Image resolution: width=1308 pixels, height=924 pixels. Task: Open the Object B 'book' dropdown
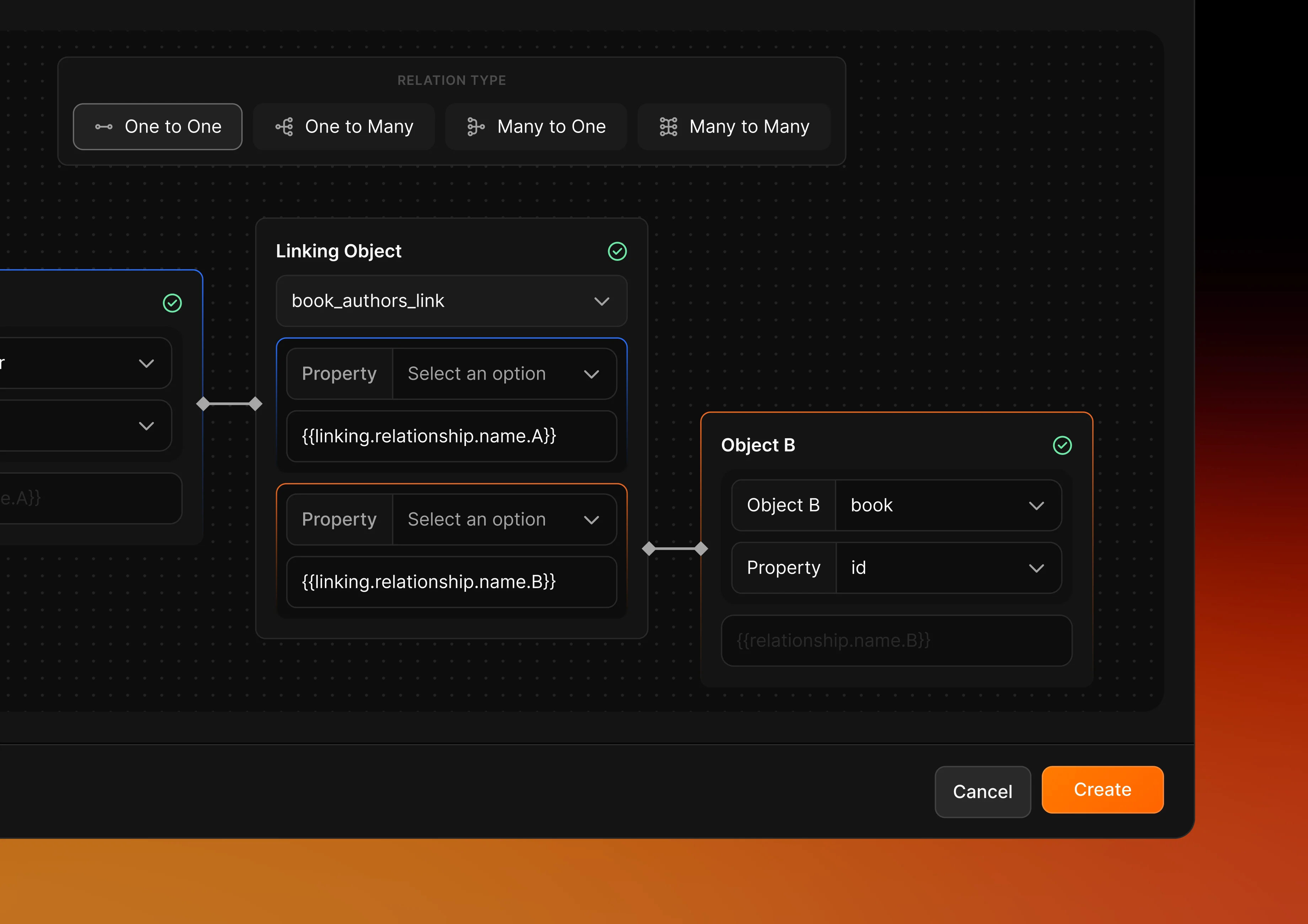click(947, 505)
